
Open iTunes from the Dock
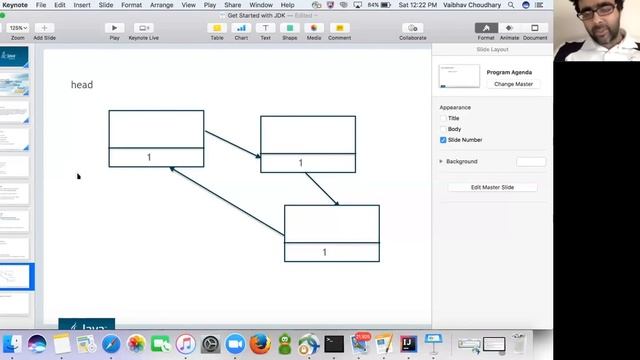[x=186, y=344]
